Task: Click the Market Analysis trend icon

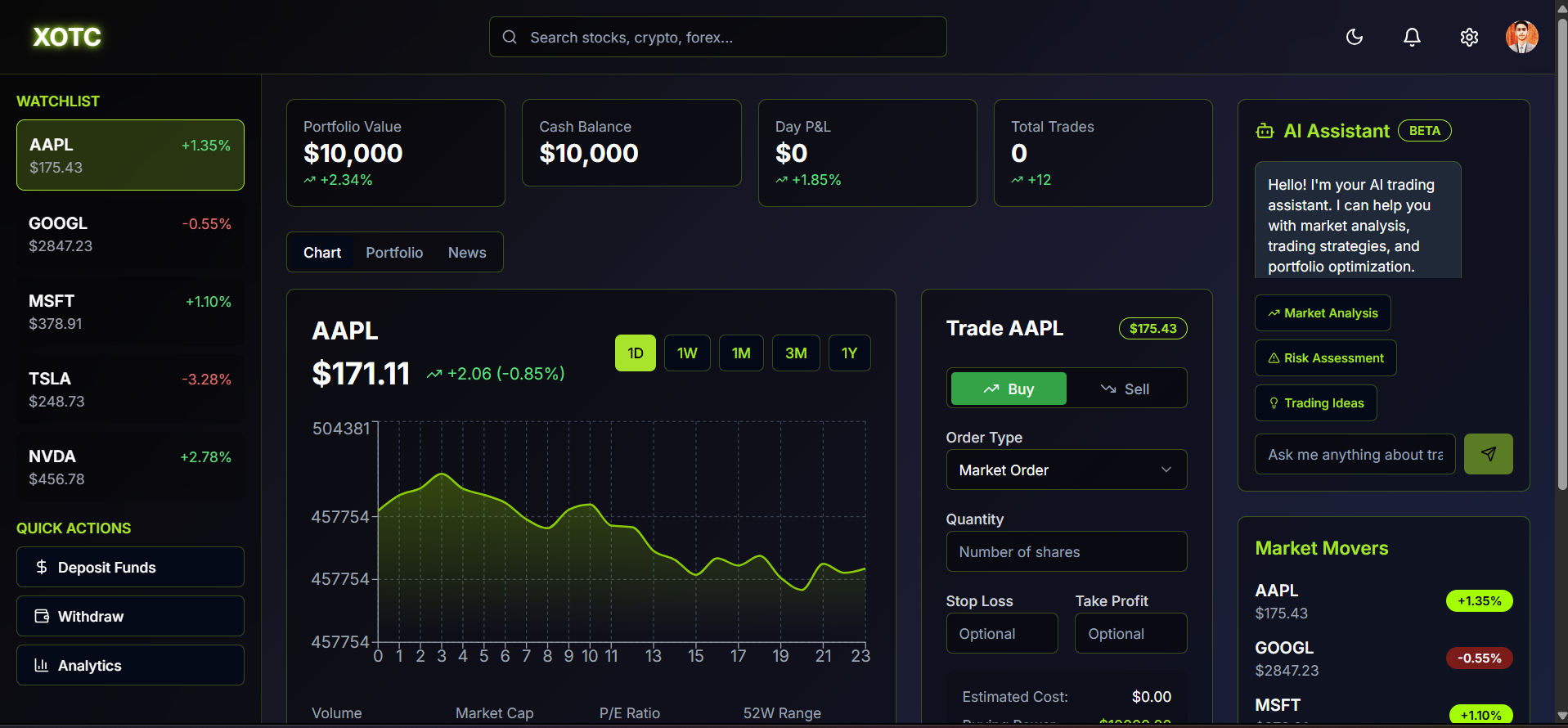Action: coord(1274,312)
